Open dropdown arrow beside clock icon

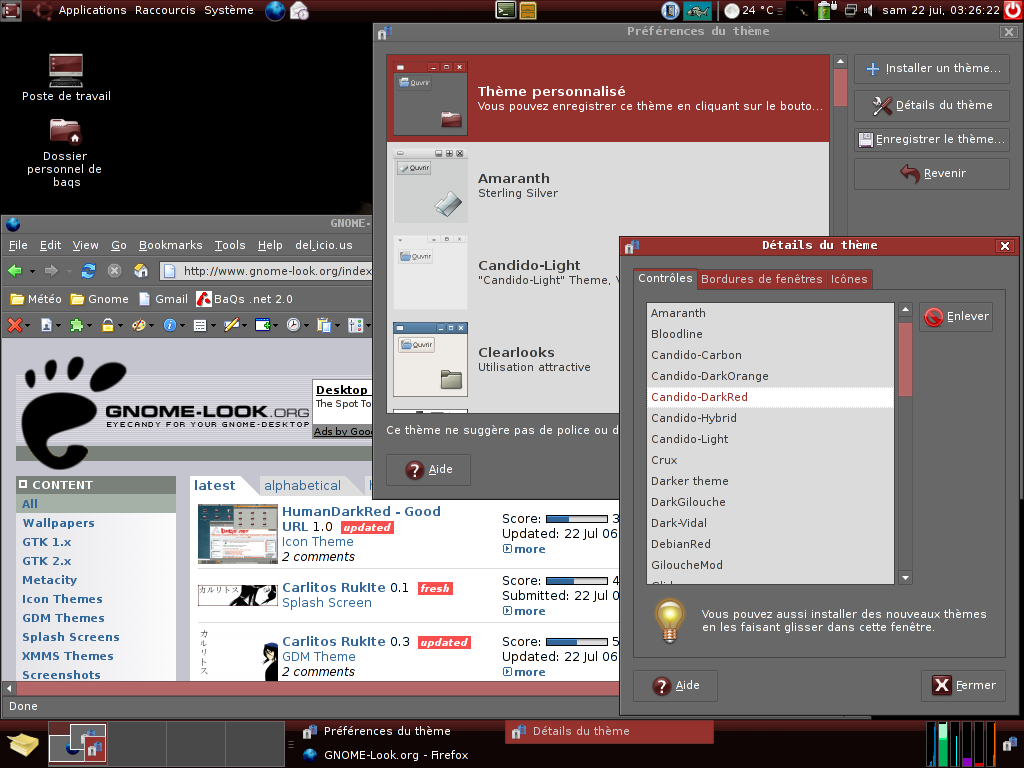tap(306, 325)
